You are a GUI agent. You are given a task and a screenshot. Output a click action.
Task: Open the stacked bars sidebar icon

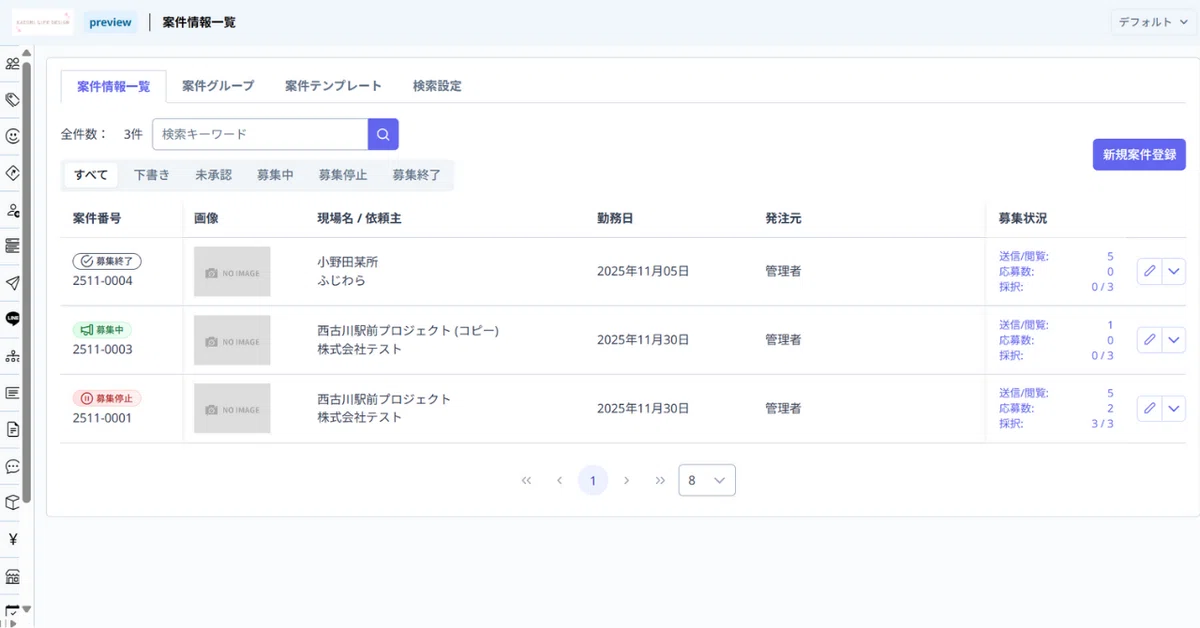click(x=13, y=246)
